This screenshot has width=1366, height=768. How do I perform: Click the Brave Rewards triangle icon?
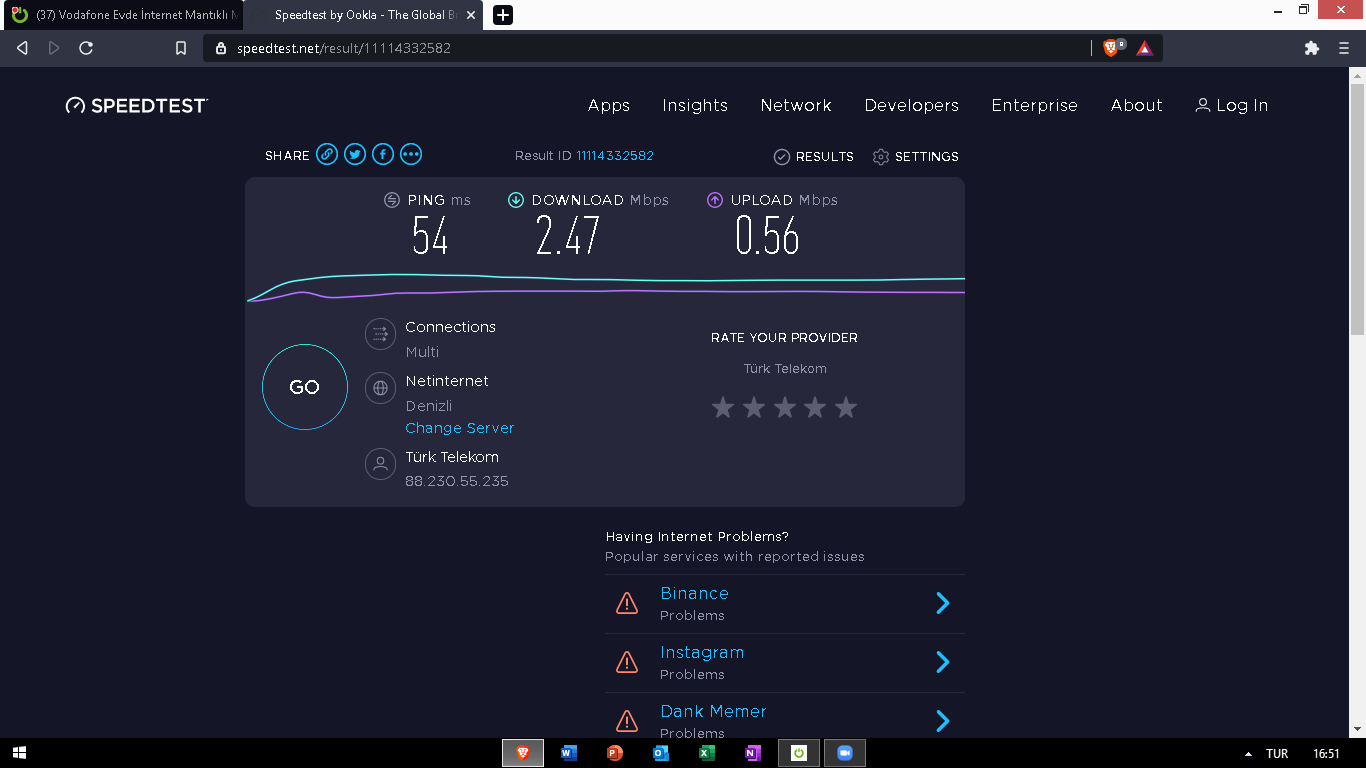click(x=1145, y=48)
